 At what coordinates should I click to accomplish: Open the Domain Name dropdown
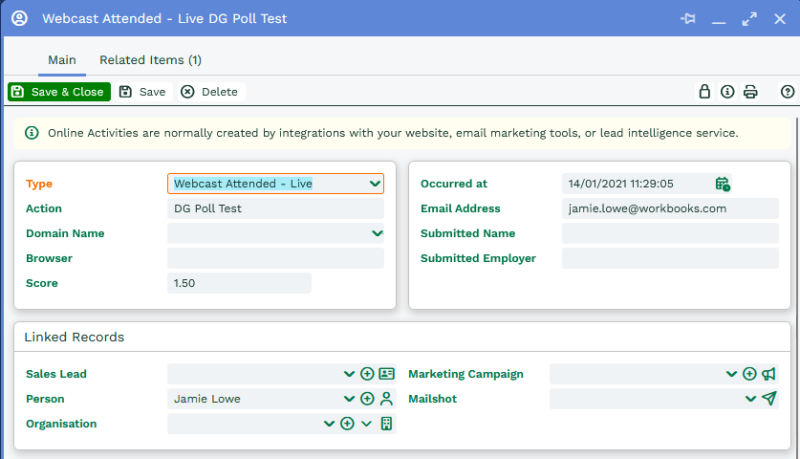[377, 234]
